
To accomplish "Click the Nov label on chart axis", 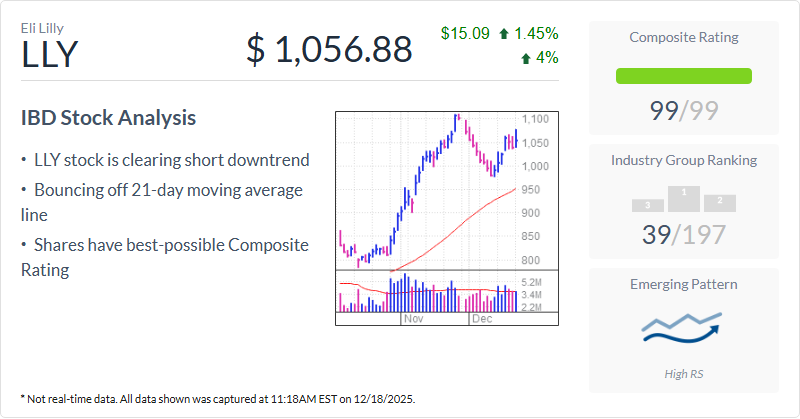I will (x=415, y=318).
